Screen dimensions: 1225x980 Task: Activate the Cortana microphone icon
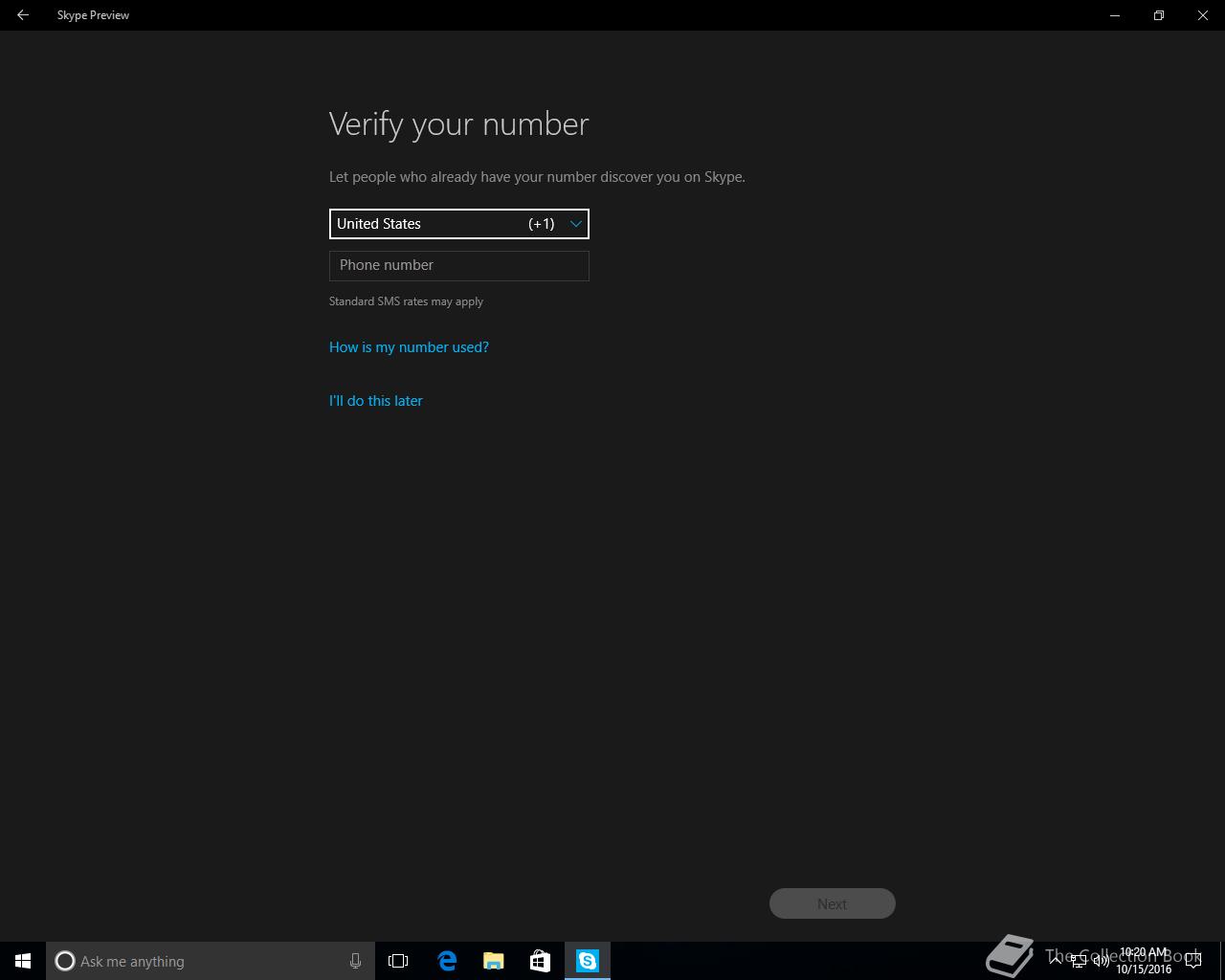[x=355, y=961]
